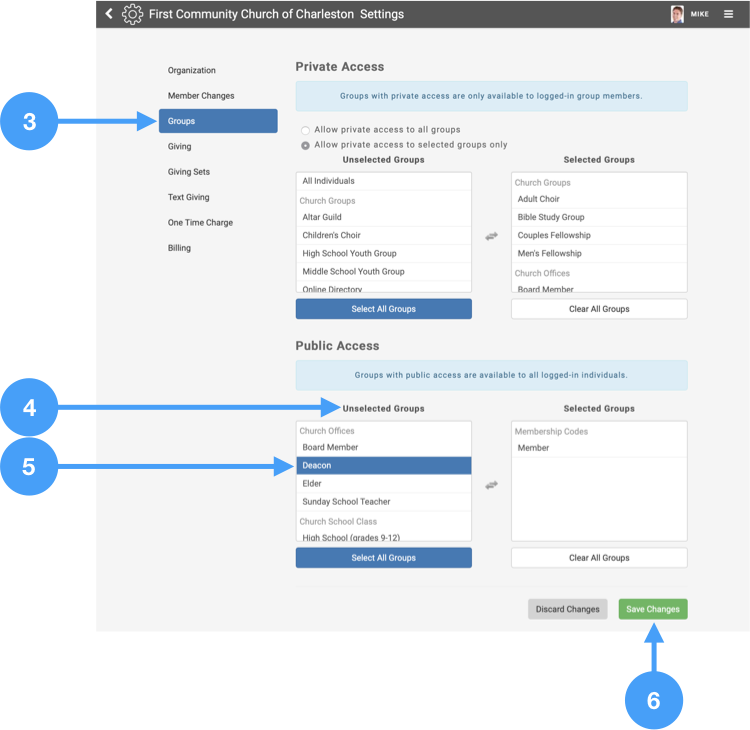The width and height of the screenshot is (750, 730).
Task: Open Mike's user avatar
Action: [677, 14]
